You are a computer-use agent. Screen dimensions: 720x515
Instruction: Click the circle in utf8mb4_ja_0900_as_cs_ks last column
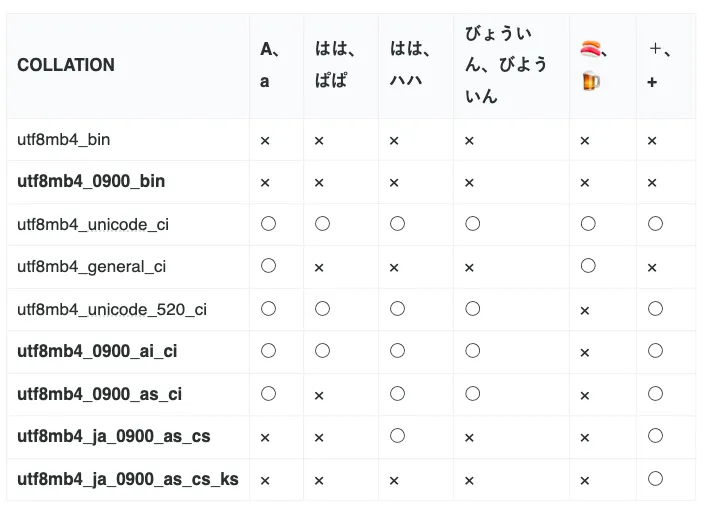pos(655,478)
